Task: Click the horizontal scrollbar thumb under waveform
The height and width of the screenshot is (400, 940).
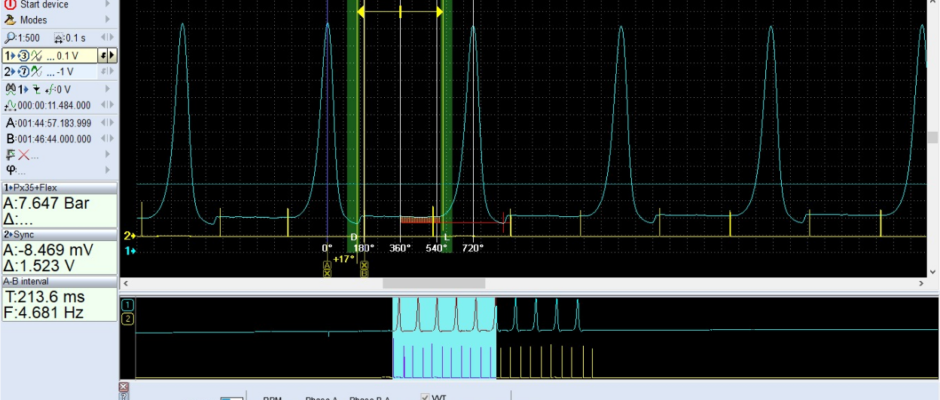Action: 418,284
